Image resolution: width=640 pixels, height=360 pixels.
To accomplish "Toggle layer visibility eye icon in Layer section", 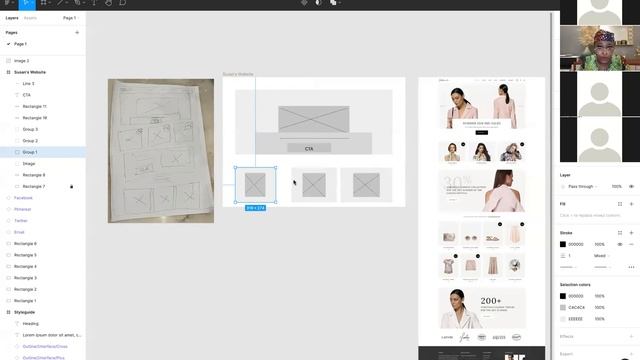I will (x=631, y=187).
